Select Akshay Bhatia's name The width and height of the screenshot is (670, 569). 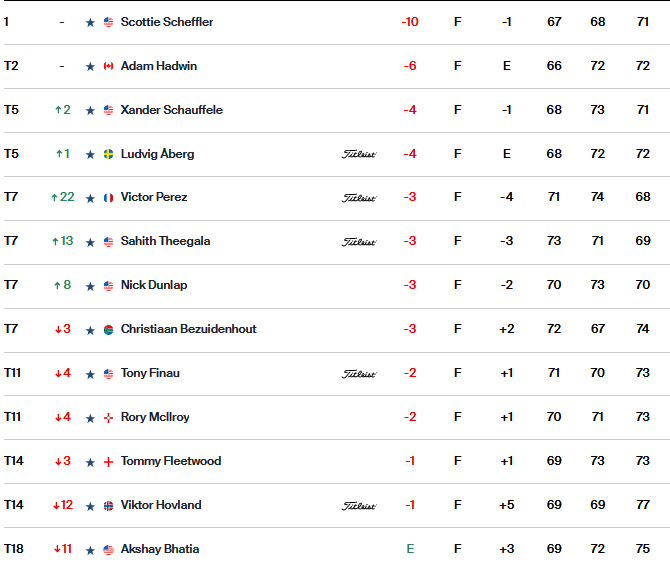[160, 549]
